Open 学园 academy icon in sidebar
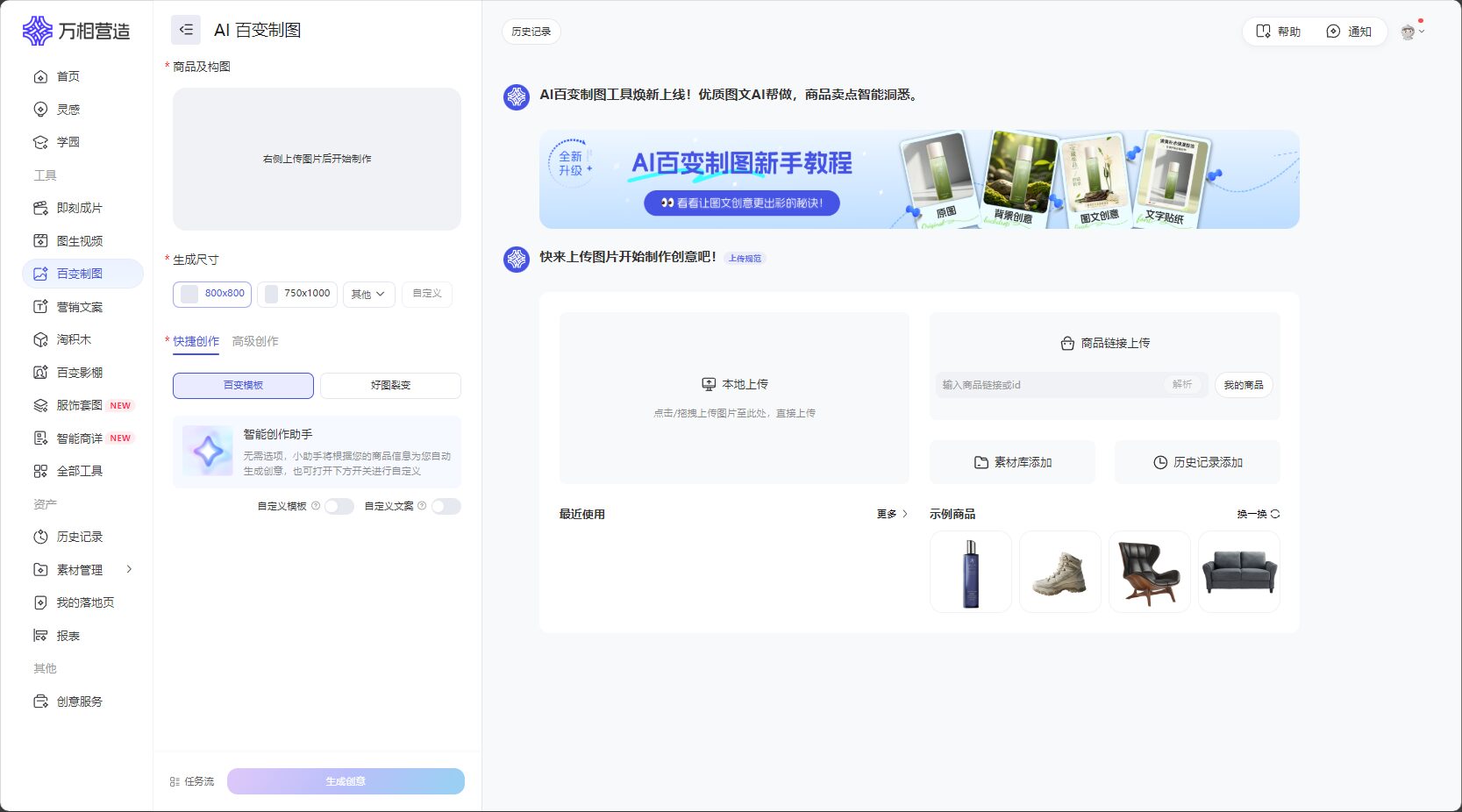 coord(40,142)
